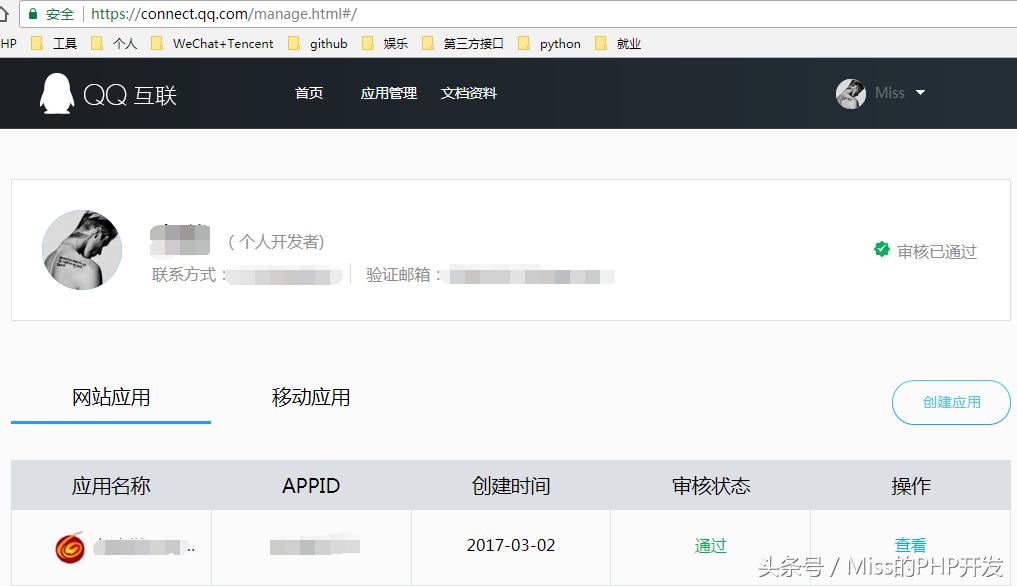Click the QQ penguin logo
1017x586 pixels.
click(x=55, y=93)
